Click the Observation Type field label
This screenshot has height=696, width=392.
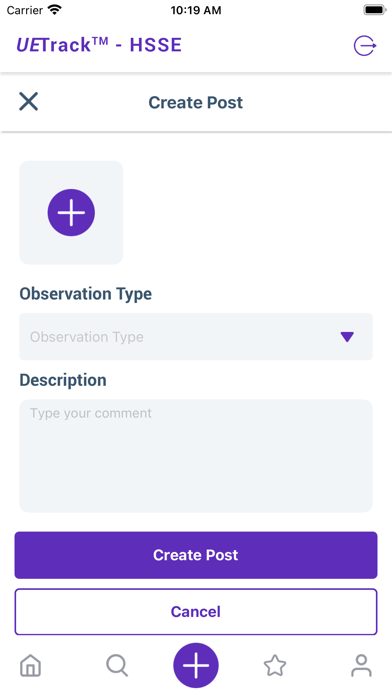pos(86,294)
